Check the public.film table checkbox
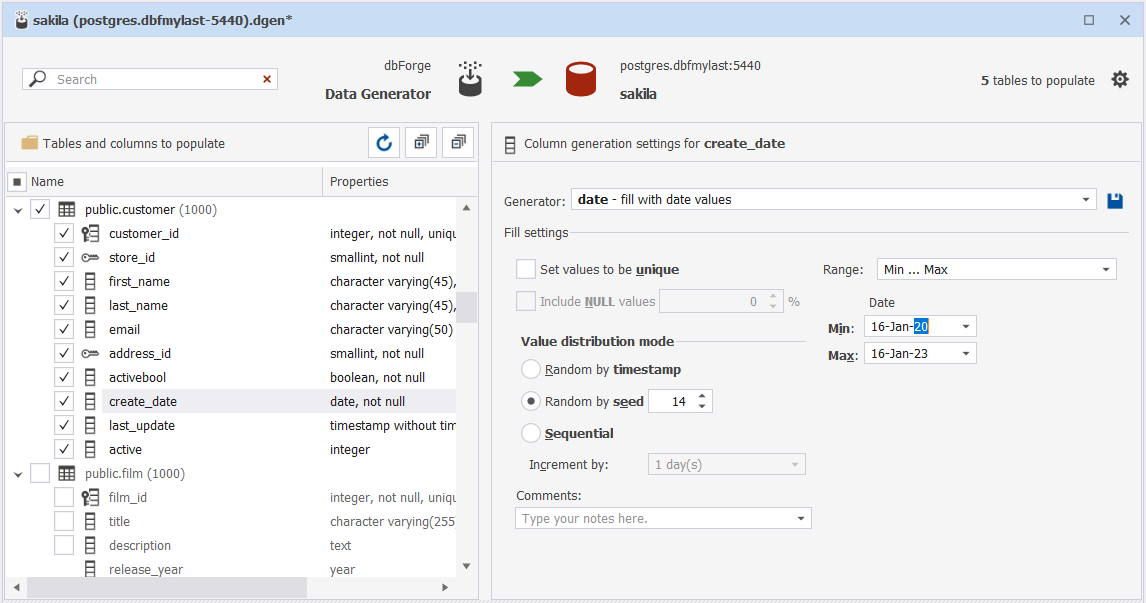Viewport: 1146px width, 603px height. [40, 474]
